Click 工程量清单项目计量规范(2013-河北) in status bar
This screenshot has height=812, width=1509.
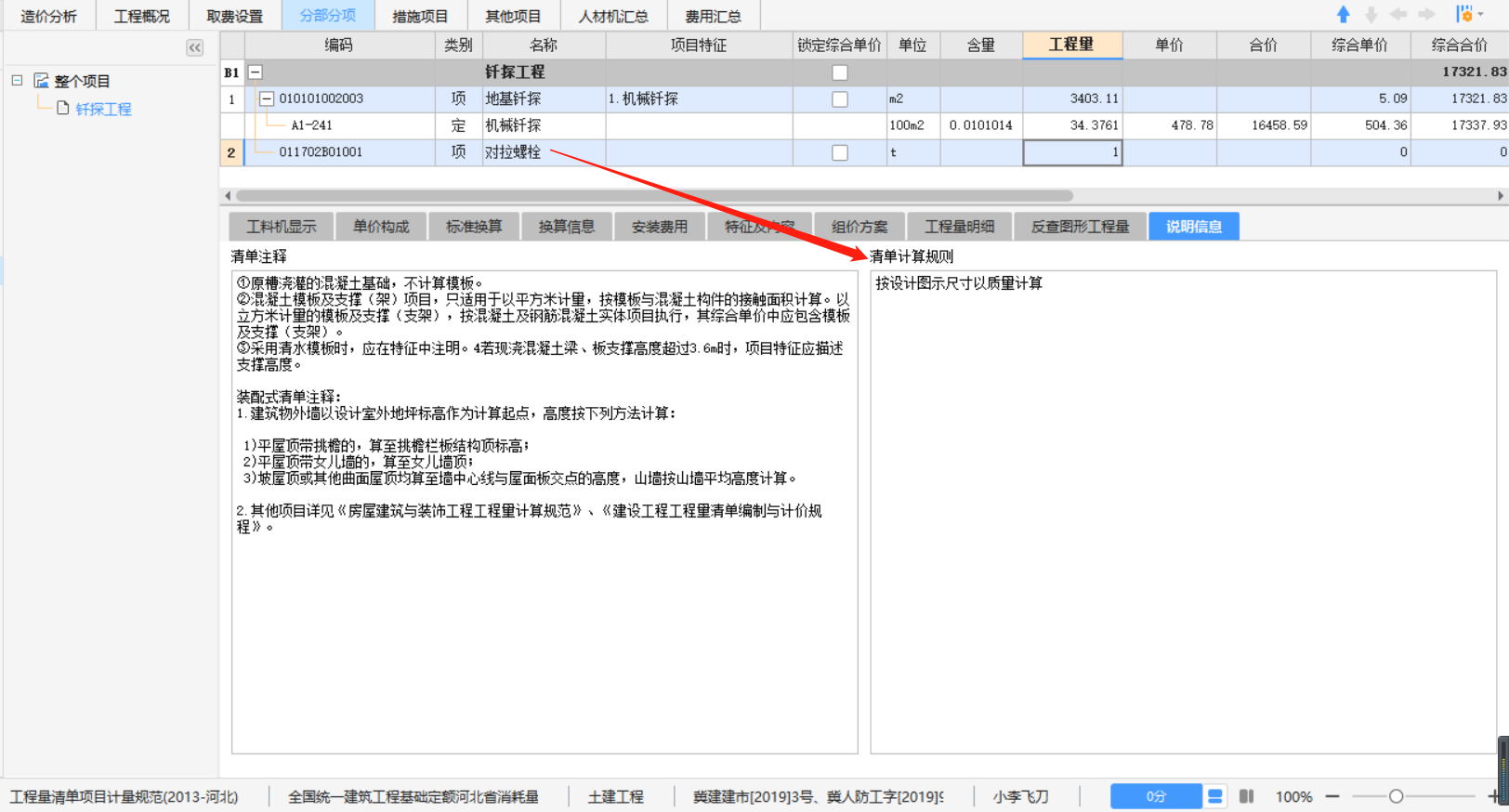(124, 796)
